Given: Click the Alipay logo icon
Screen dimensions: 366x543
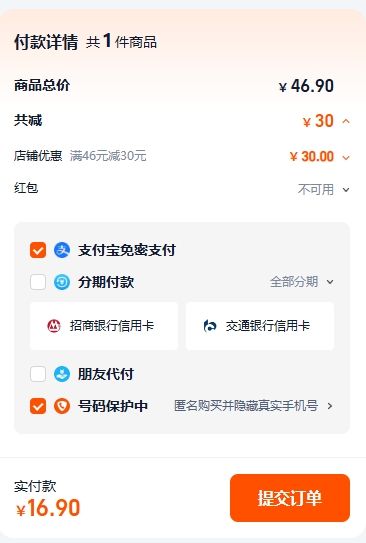Looking at the screenshot, I should pyautogui.click(x=62, y=250).
